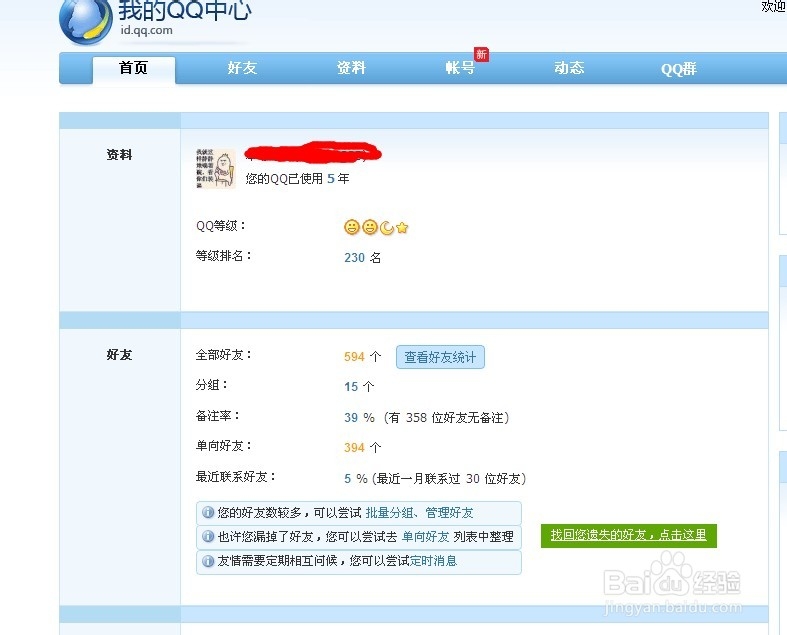Screen dimensions: 787x635
Task: Click the 全部好友 label
Action: click(x=223, y=355)
